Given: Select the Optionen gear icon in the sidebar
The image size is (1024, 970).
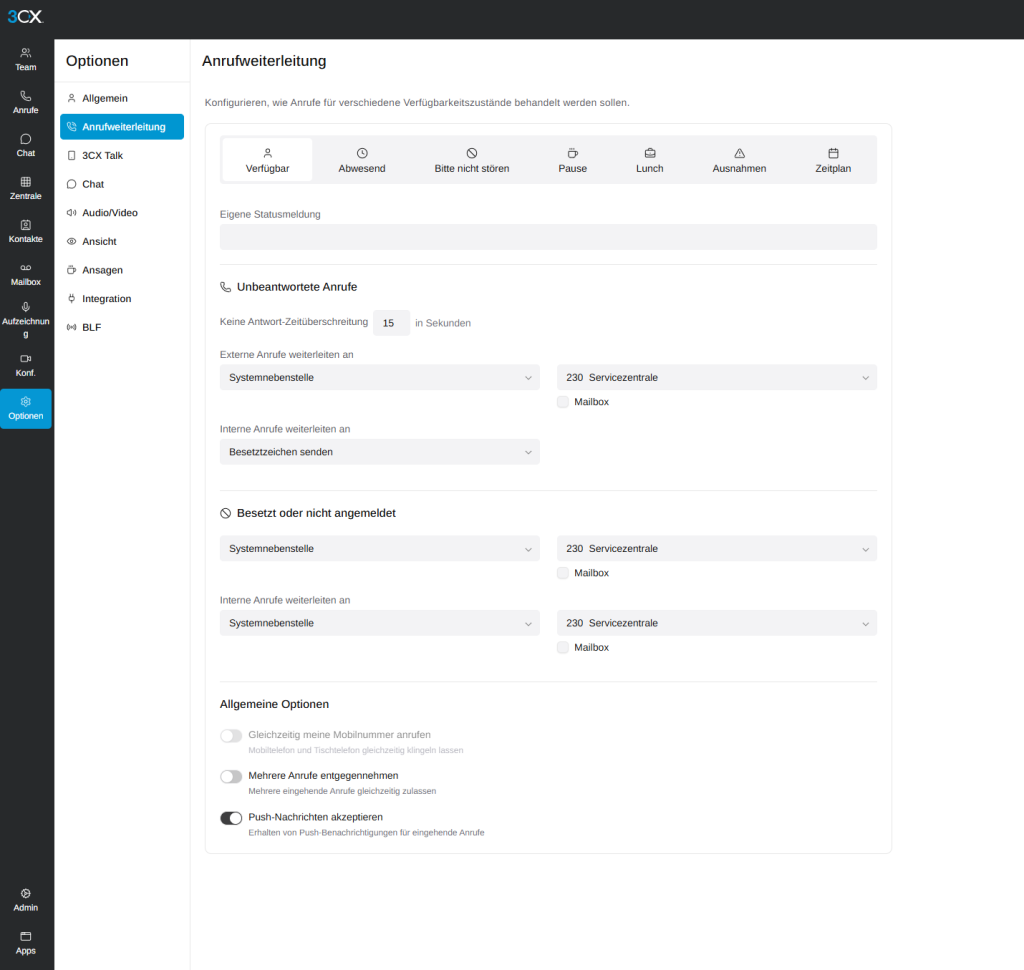Looking at the screenshot, I should pyautogui.click(x=25, y=409).
